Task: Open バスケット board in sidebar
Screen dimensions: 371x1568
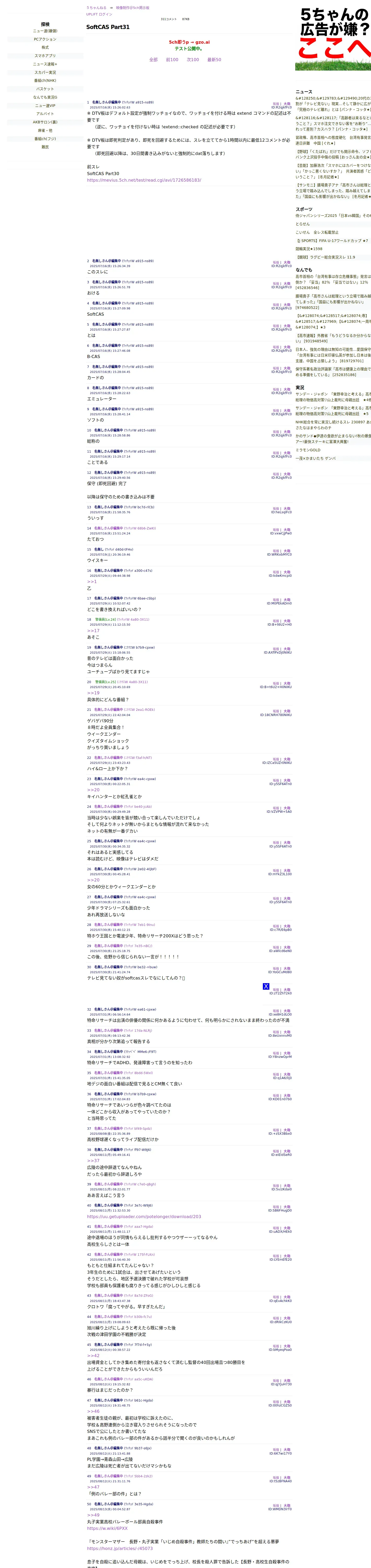Action: tap(45, 89)
